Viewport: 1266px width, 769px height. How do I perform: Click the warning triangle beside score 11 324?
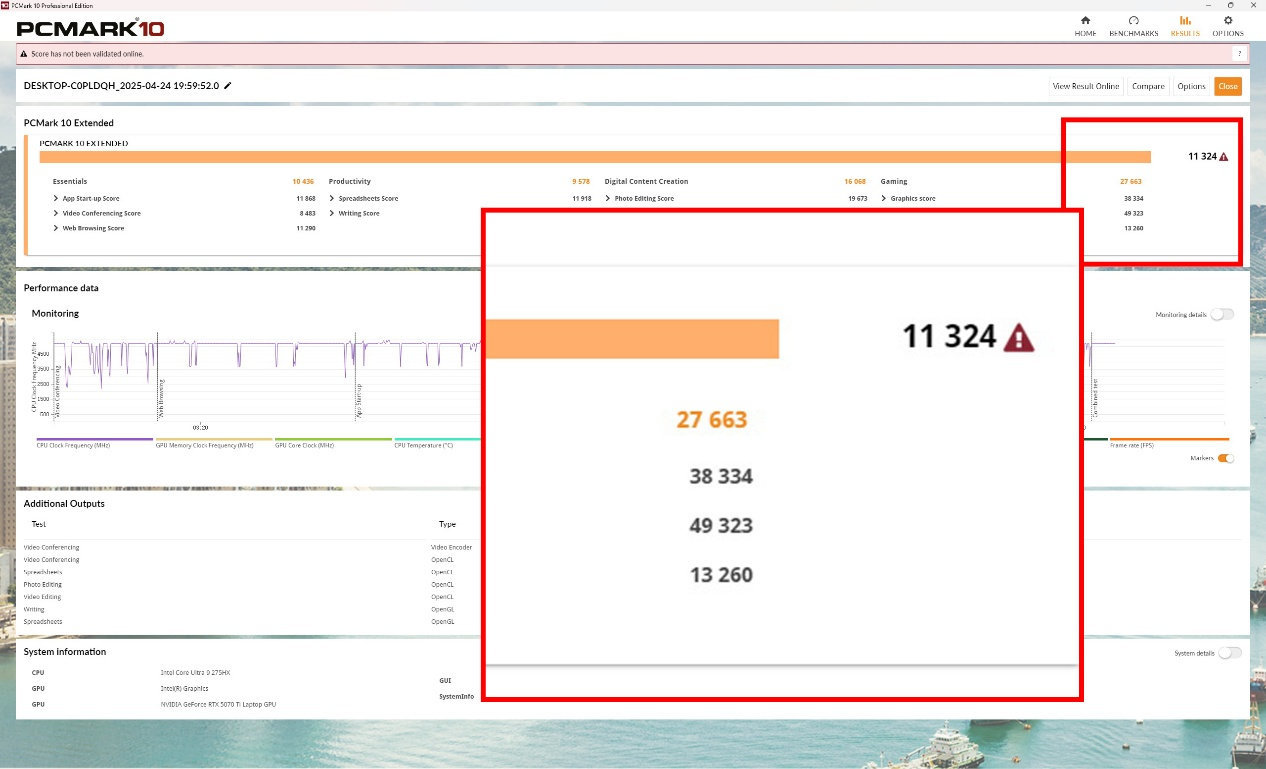(x=1224, y=157)
